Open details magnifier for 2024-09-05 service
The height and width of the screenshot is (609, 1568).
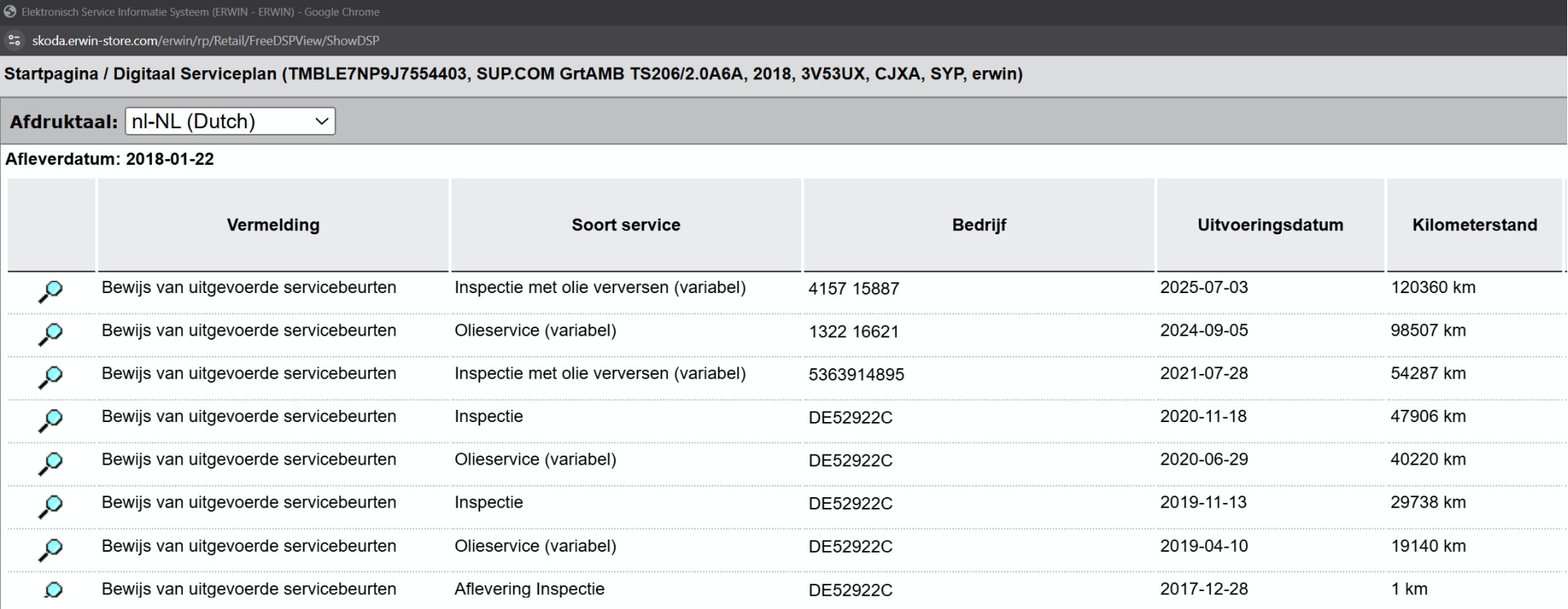(x=51, y=335)
